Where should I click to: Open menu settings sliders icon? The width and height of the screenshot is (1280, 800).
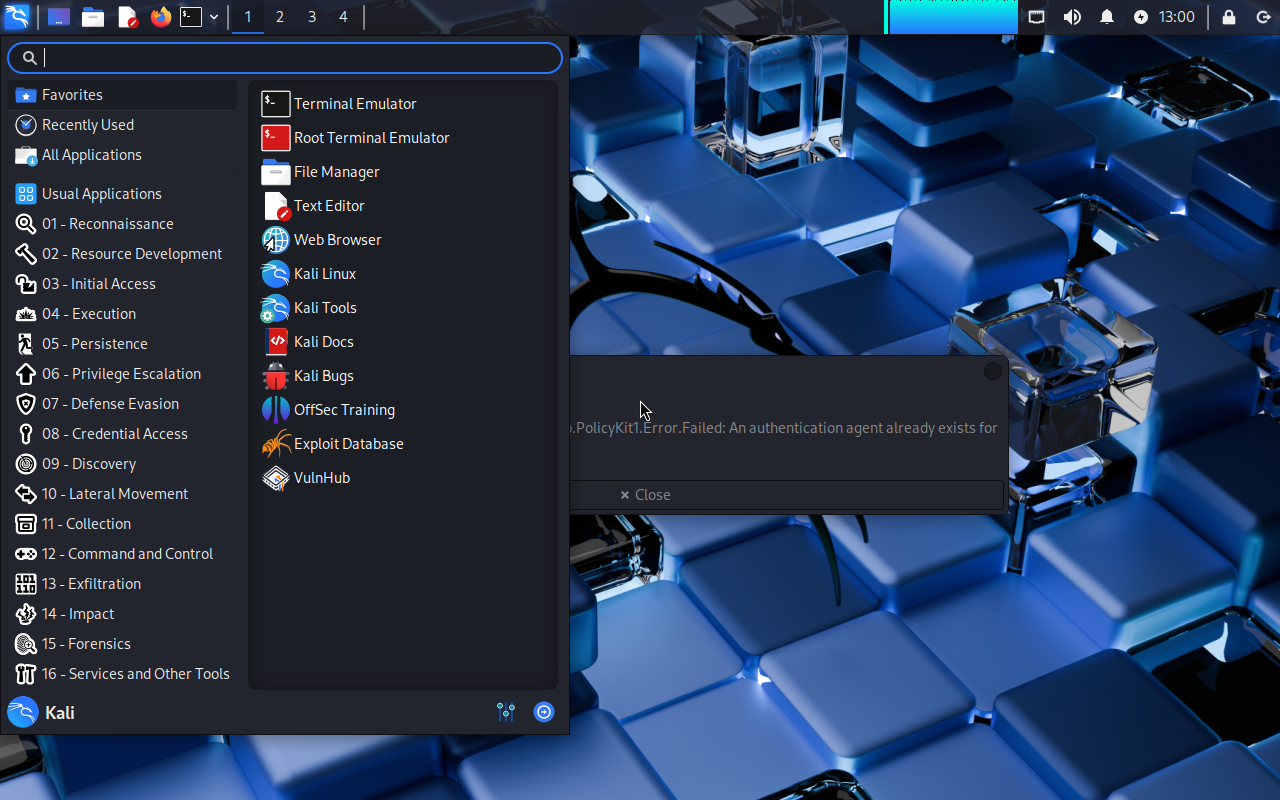pos(506,712)
